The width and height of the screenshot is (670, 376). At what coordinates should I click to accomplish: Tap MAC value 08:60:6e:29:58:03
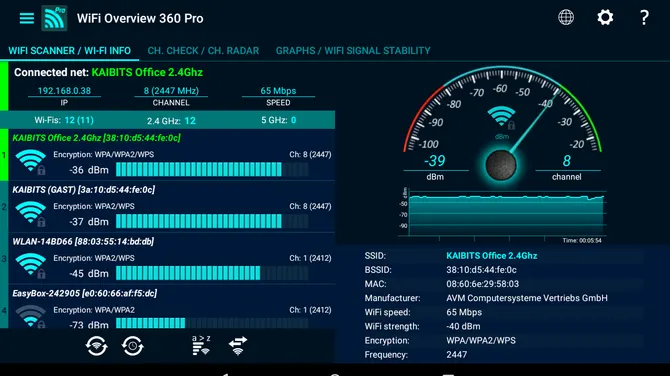pos(482,284)
